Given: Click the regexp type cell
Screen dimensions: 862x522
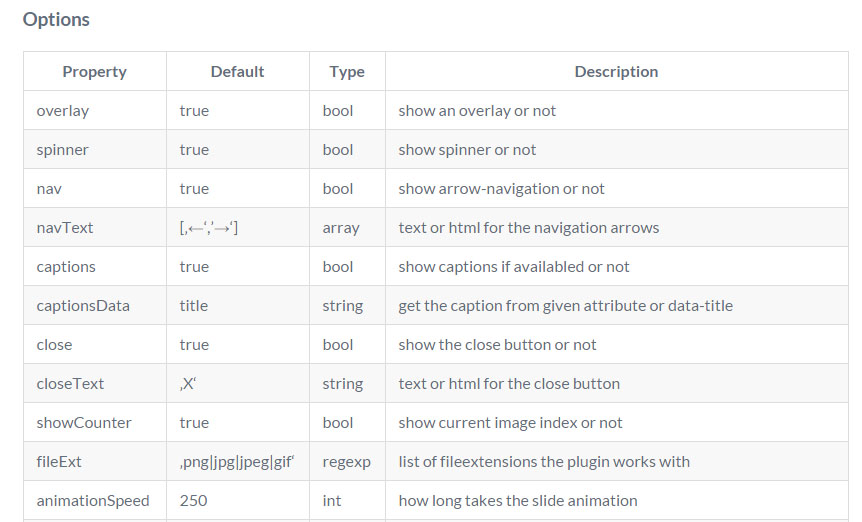Looking at the screenshot, I should pos(347,462).
